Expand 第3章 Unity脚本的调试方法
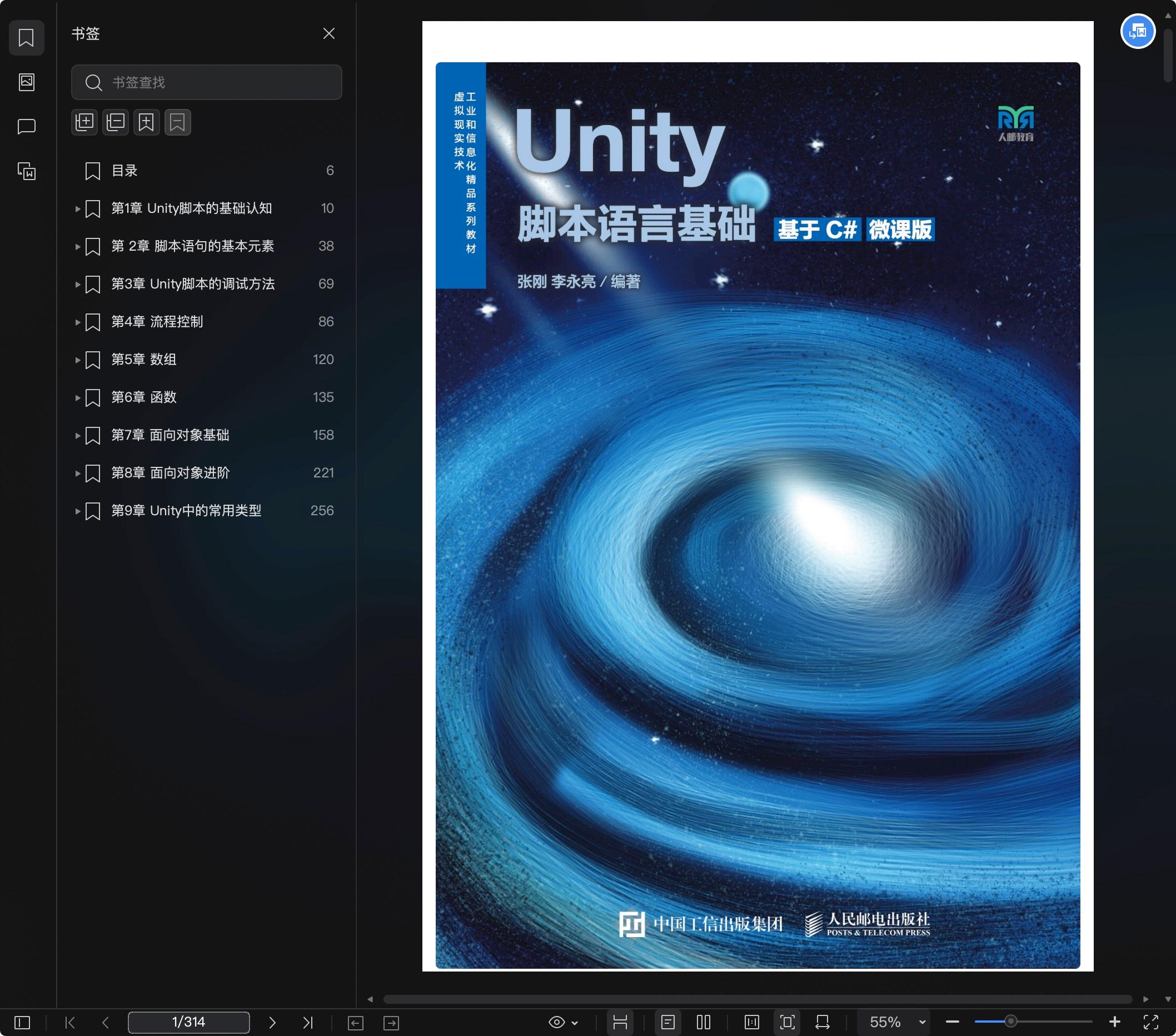This screenshot has width=1176, height=1036. (77, 284)
